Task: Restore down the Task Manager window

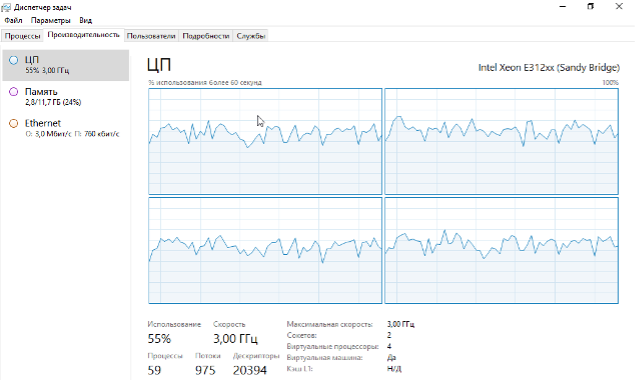Action: click(x=591, y=6)
